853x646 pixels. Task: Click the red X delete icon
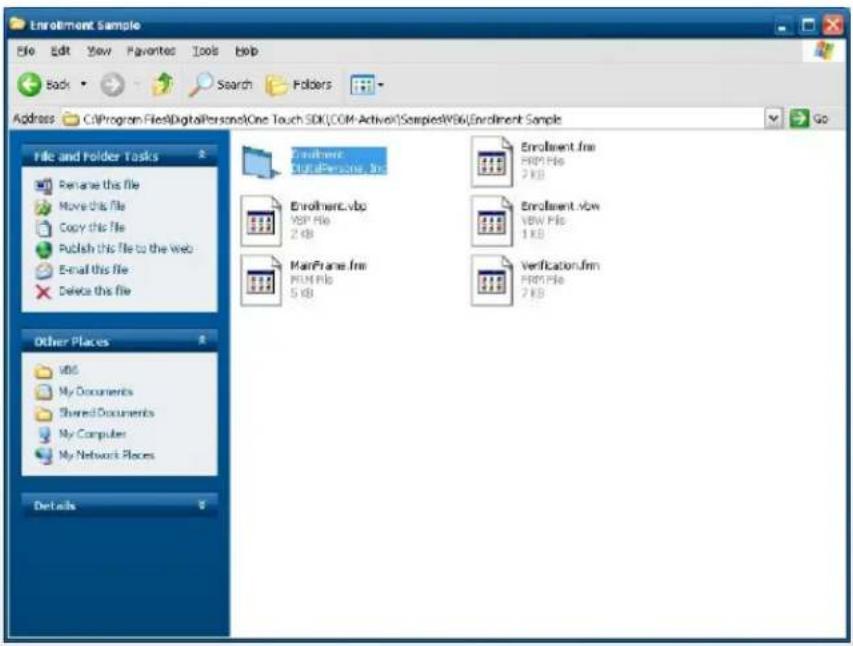tap(44, 292)
